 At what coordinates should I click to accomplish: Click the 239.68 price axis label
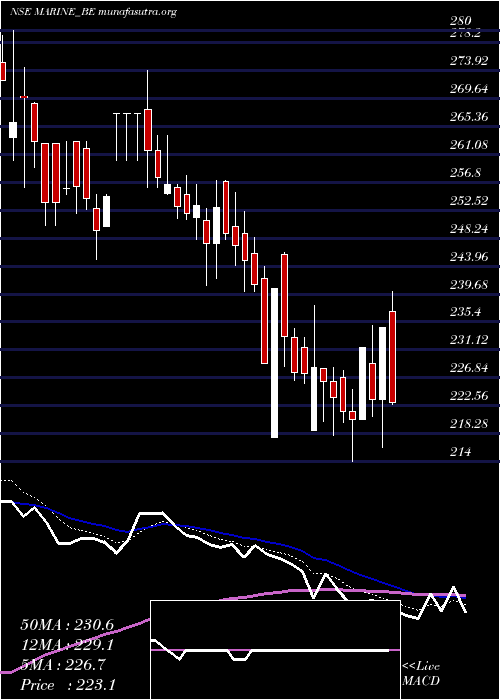pyautogui.click(x=468, y=284)
